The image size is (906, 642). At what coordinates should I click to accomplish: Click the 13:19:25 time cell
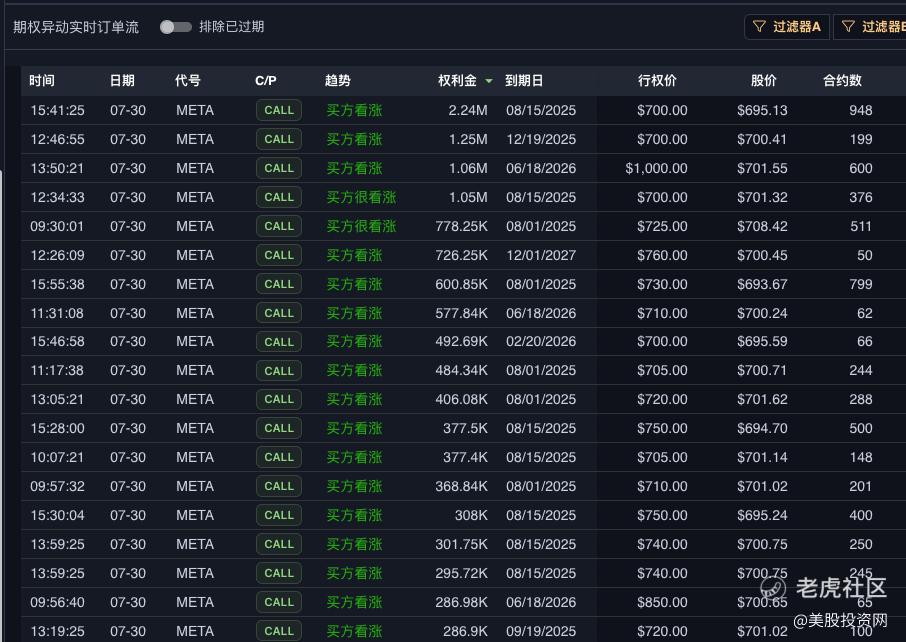(x=57, y=631)
